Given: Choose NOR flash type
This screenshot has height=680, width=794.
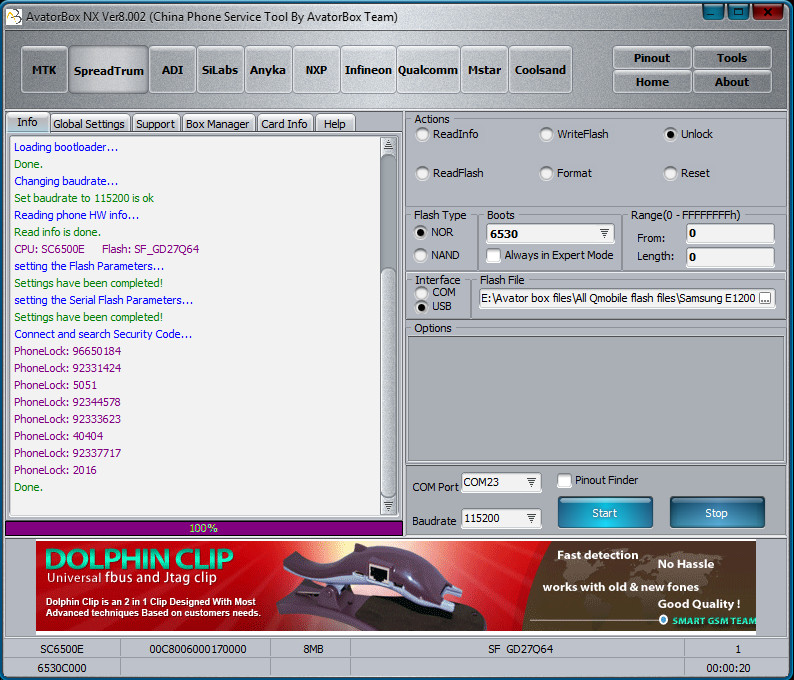Looking at the screenshot, I should [x=433, y=232].
